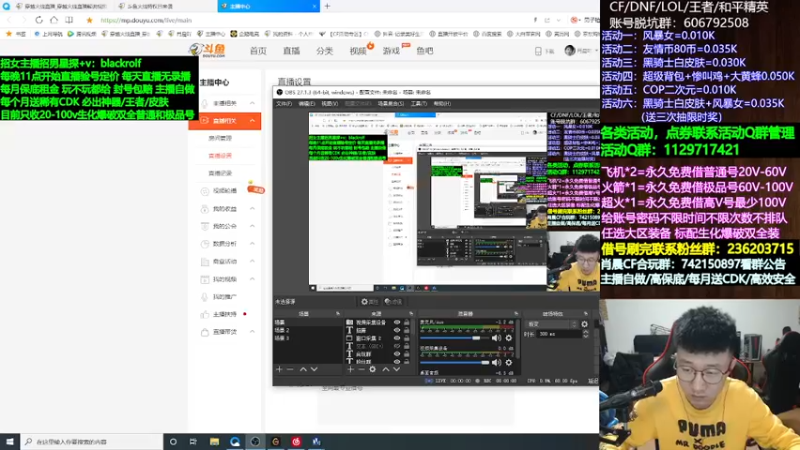Open the OBS 视图(V) menu
The width and height of the screenshot is (800, 450).
point(330,104)
